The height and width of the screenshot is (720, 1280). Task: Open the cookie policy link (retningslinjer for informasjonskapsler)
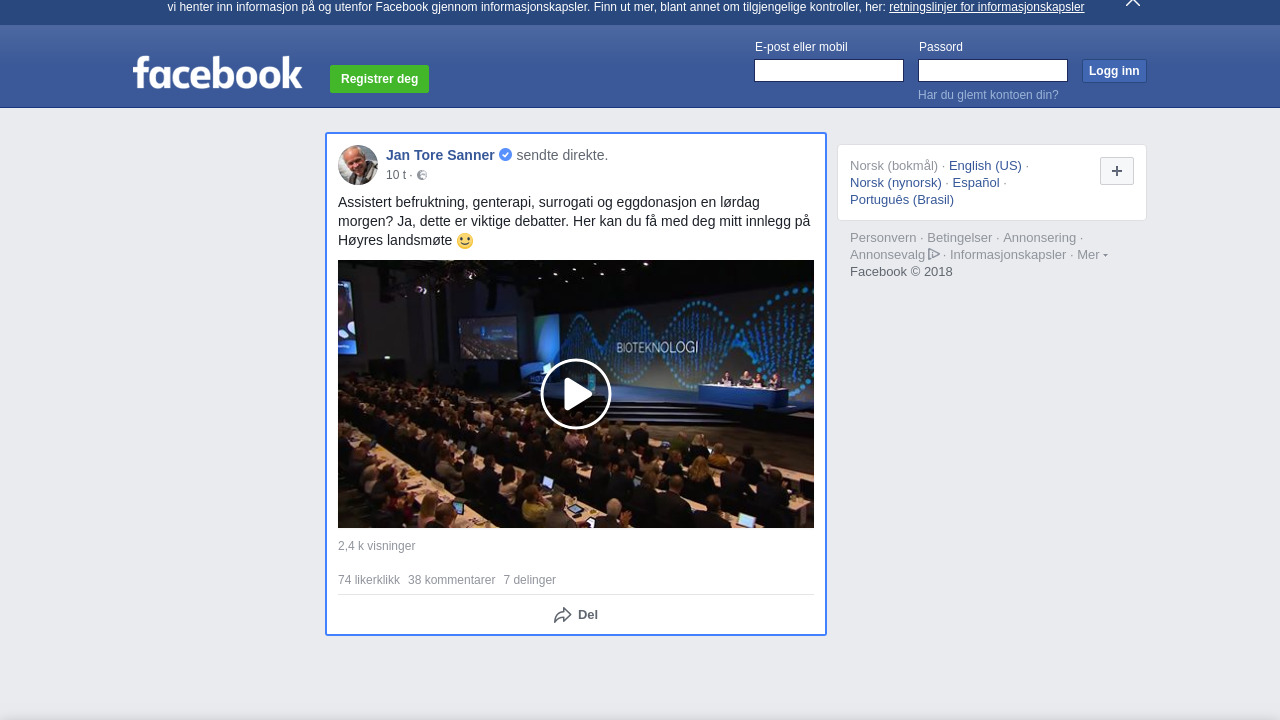(x=986, y=7)
